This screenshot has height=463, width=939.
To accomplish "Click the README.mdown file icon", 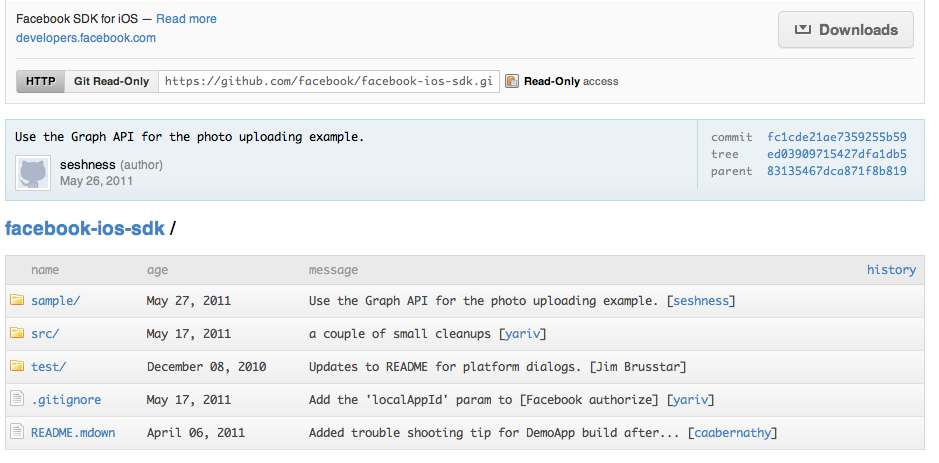I will [x=16, y=432].
